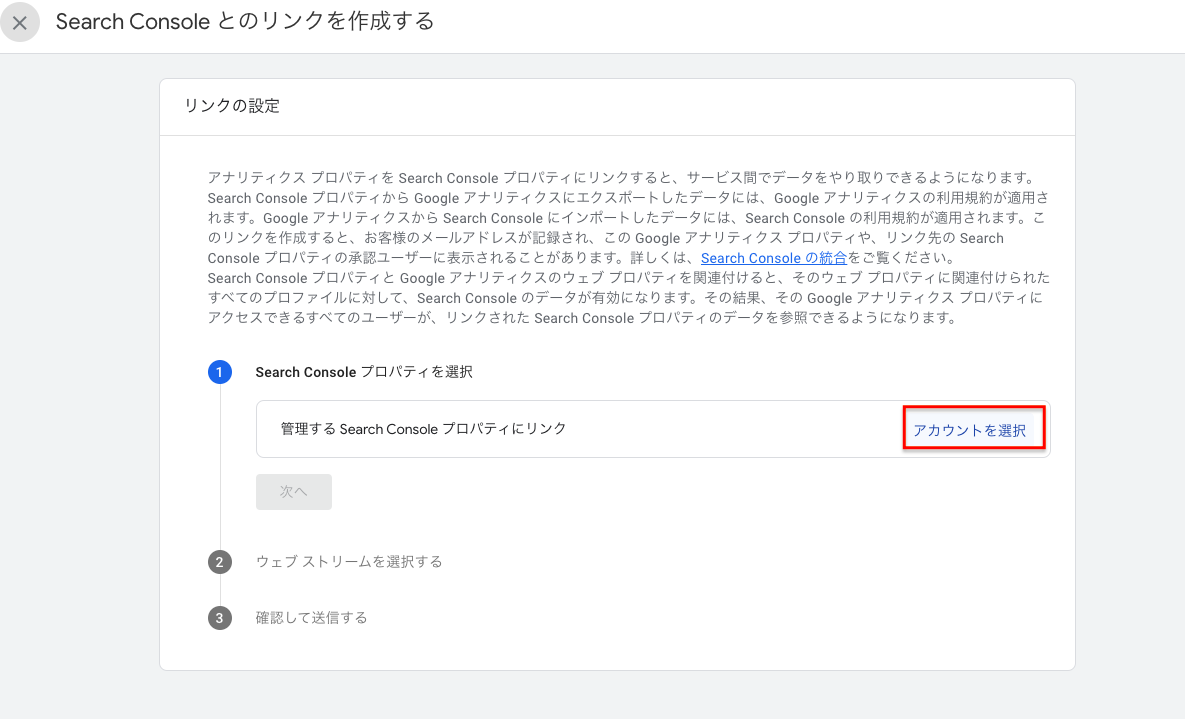Viewport: 1185px width, 719px height.
Task: Select step 3 circle icon
Action: [220, 618]
